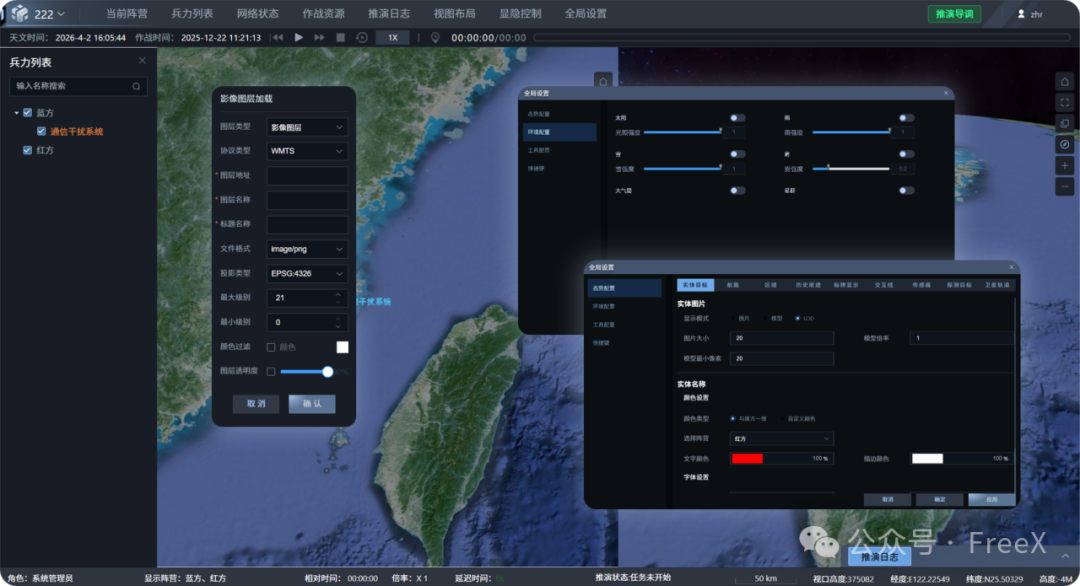Open the 当前阵营 menu
This screenshot has height=586, width=1080.
[x=127, y=13]
